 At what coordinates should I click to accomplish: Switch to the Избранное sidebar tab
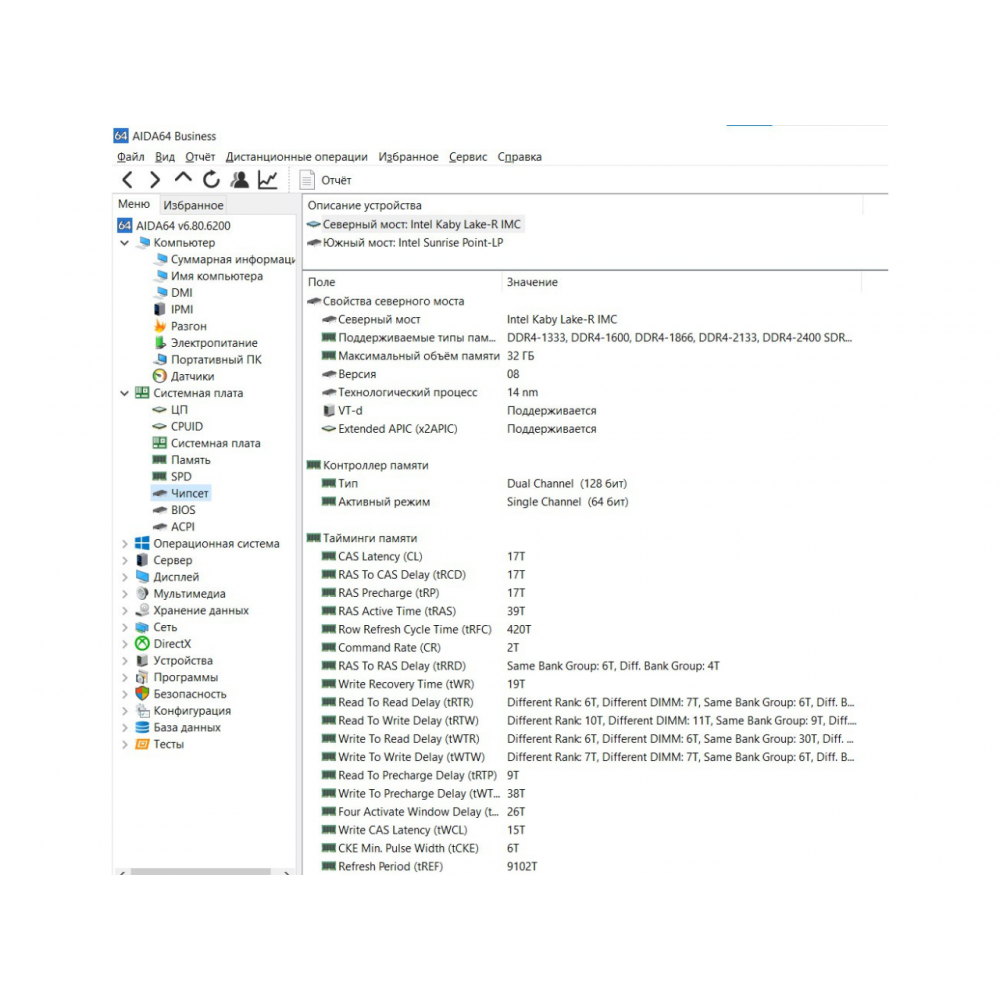(193, 205)
